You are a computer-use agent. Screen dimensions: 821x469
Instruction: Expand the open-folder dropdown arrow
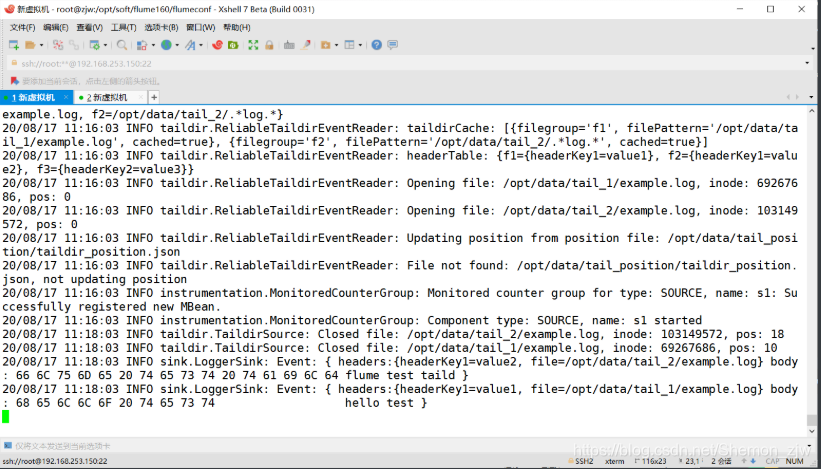click(41, 46)
